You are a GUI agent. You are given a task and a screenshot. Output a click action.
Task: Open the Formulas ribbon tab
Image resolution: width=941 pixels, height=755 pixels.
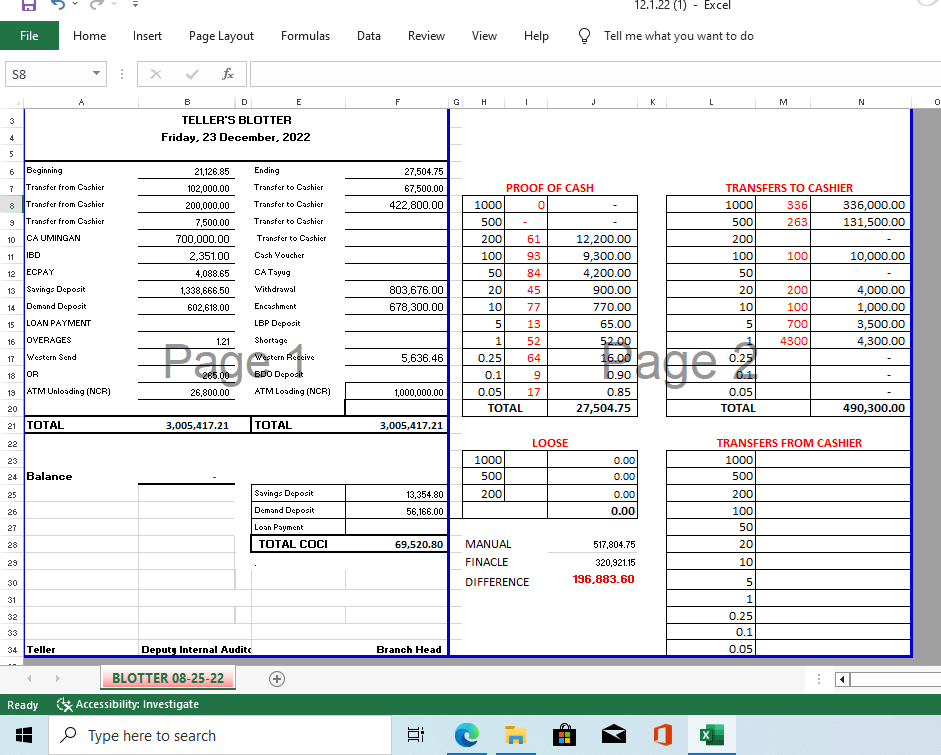click(x=305, y=36)
